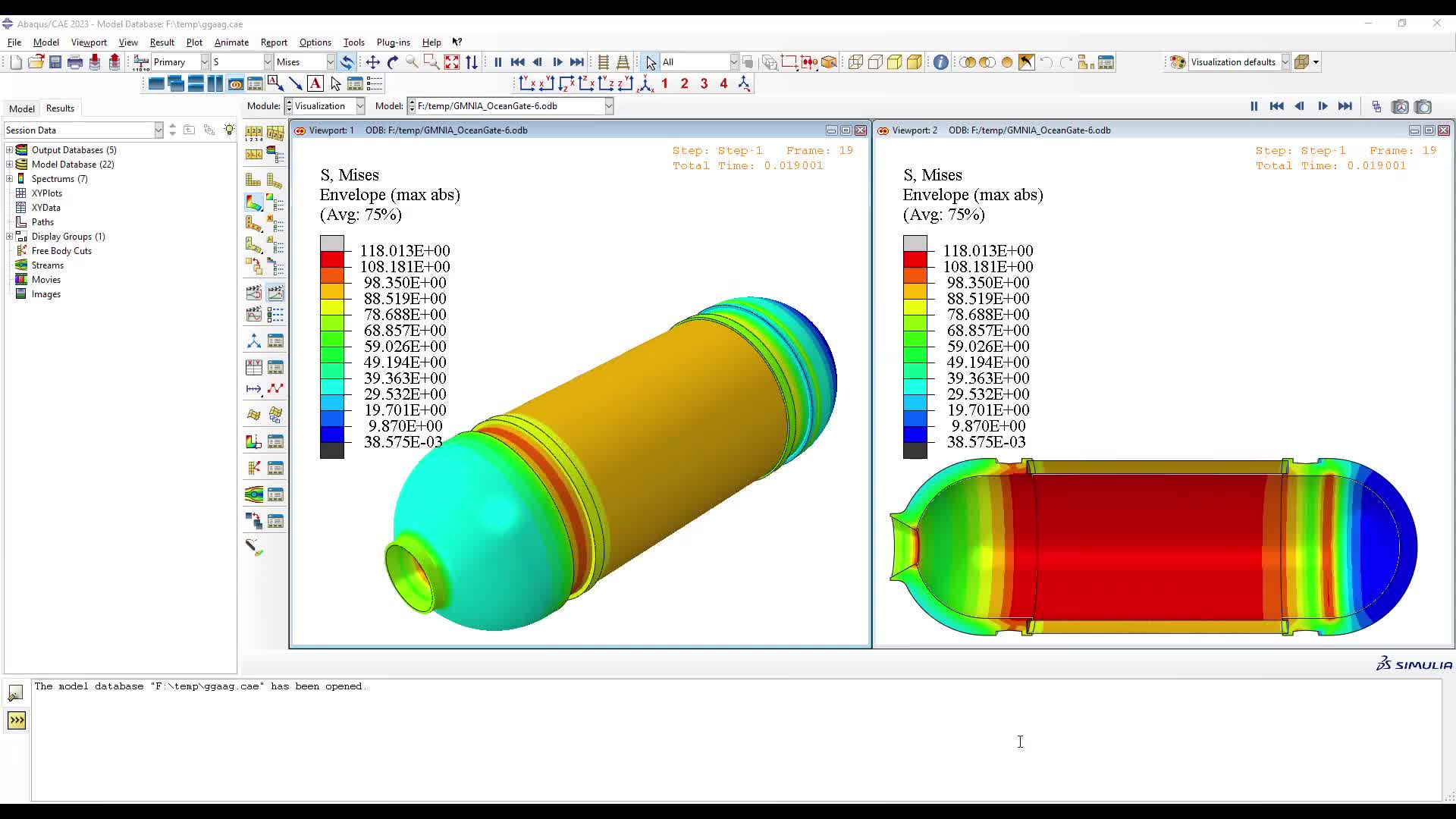Image resolution: width=1456 pixels, height=819 pixels.
Task: Select the Probe Values wand tool
Action: click(254, 547)
